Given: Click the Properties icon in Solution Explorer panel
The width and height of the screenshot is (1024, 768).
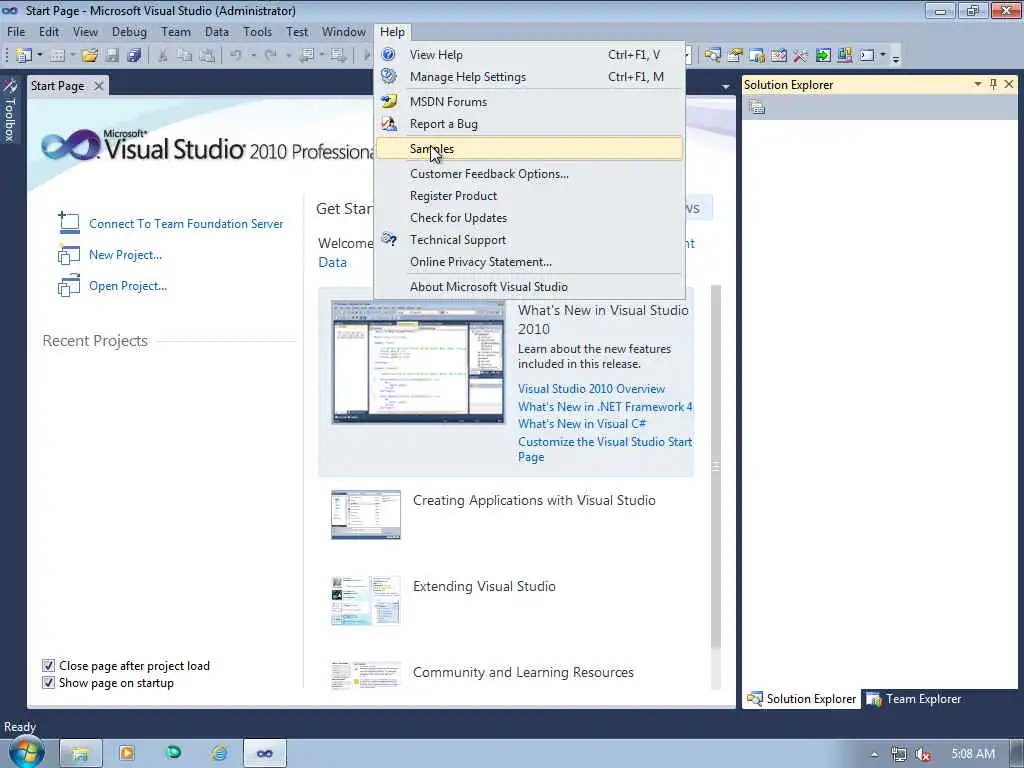Looking at the screenshot, I should [757, 107].
